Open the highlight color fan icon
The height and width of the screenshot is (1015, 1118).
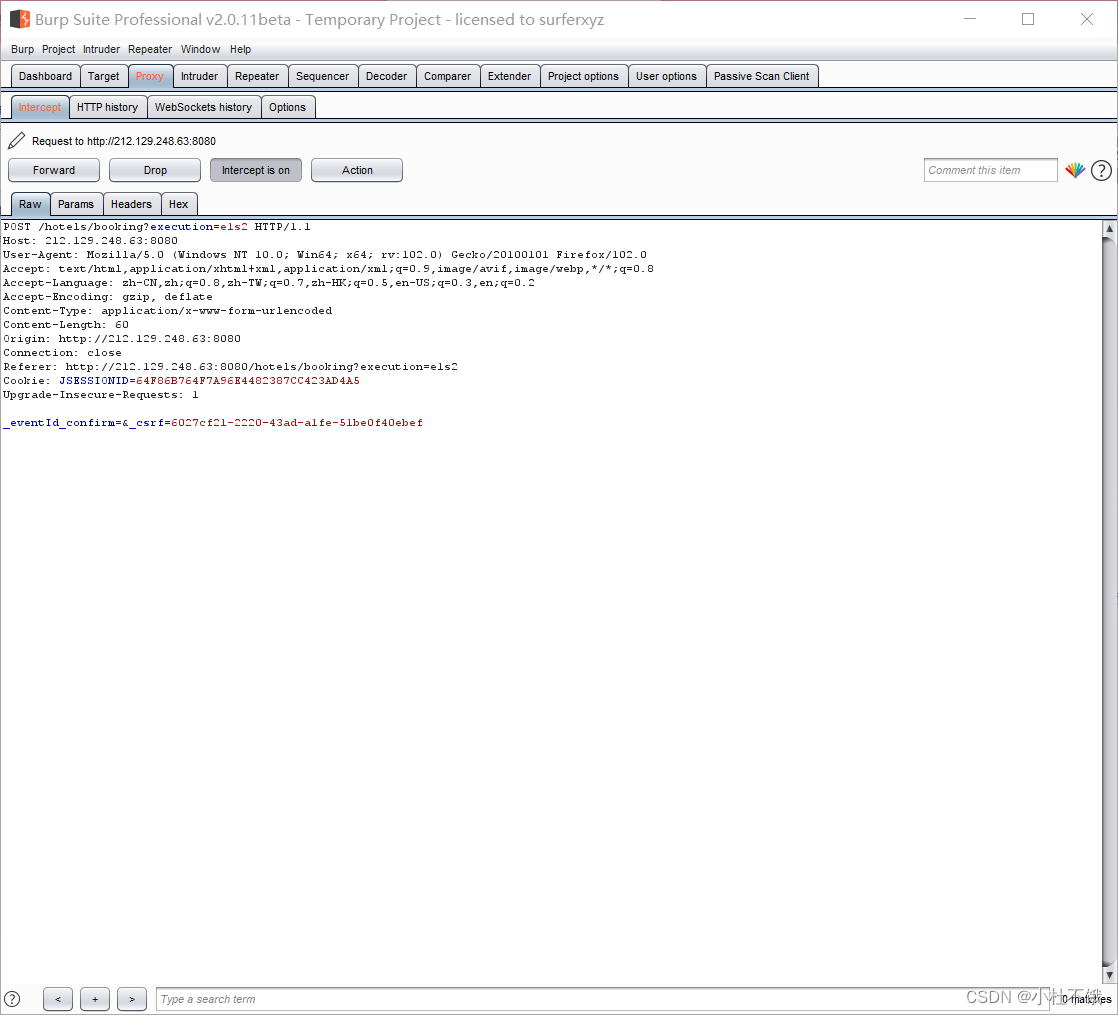(1075, 170)
